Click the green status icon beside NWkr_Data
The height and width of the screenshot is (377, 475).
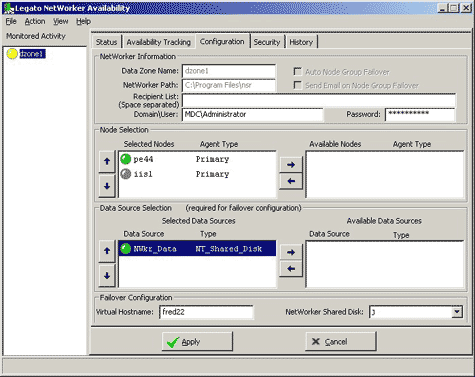126,249
